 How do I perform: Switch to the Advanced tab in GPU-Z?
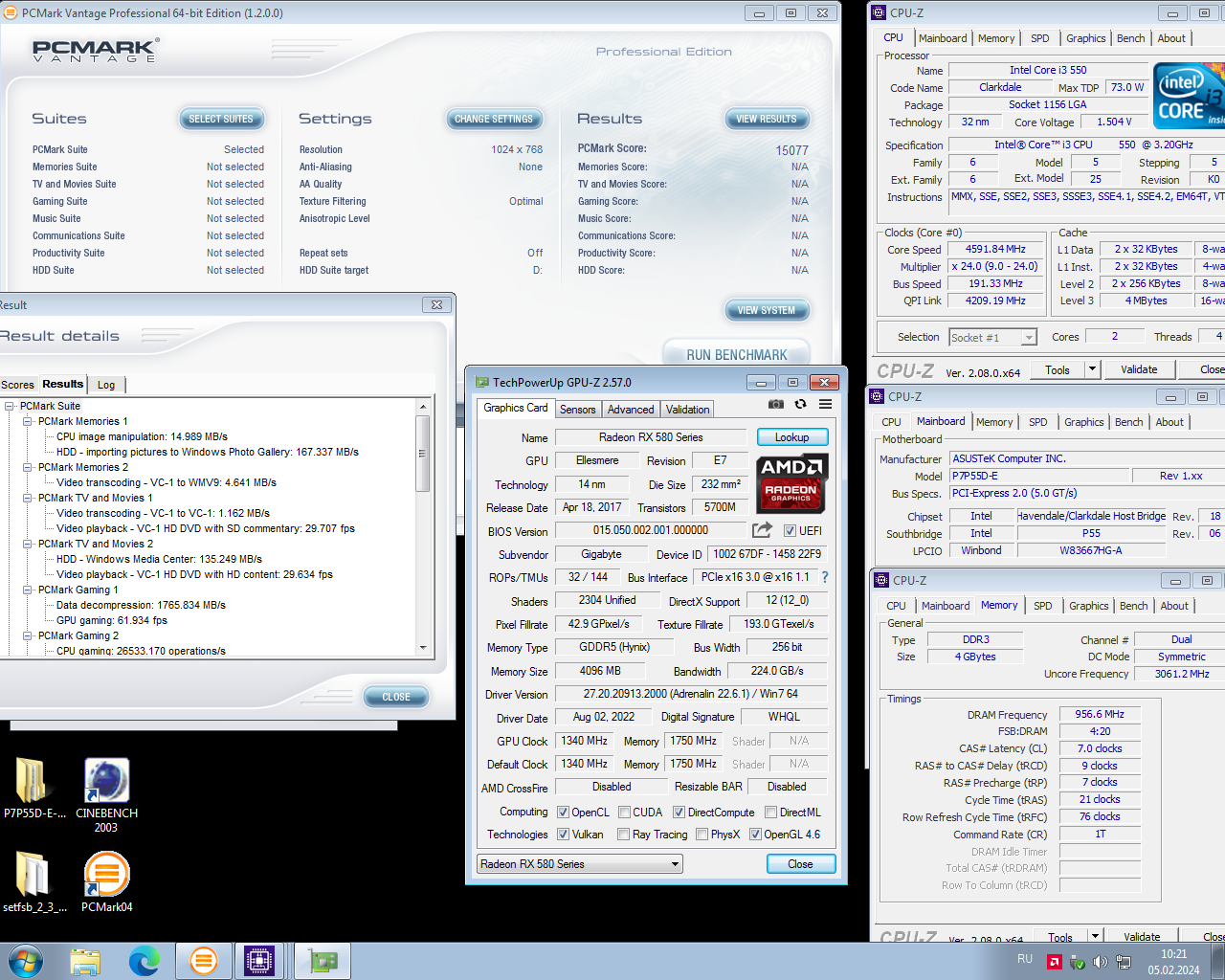pos(631,410)
